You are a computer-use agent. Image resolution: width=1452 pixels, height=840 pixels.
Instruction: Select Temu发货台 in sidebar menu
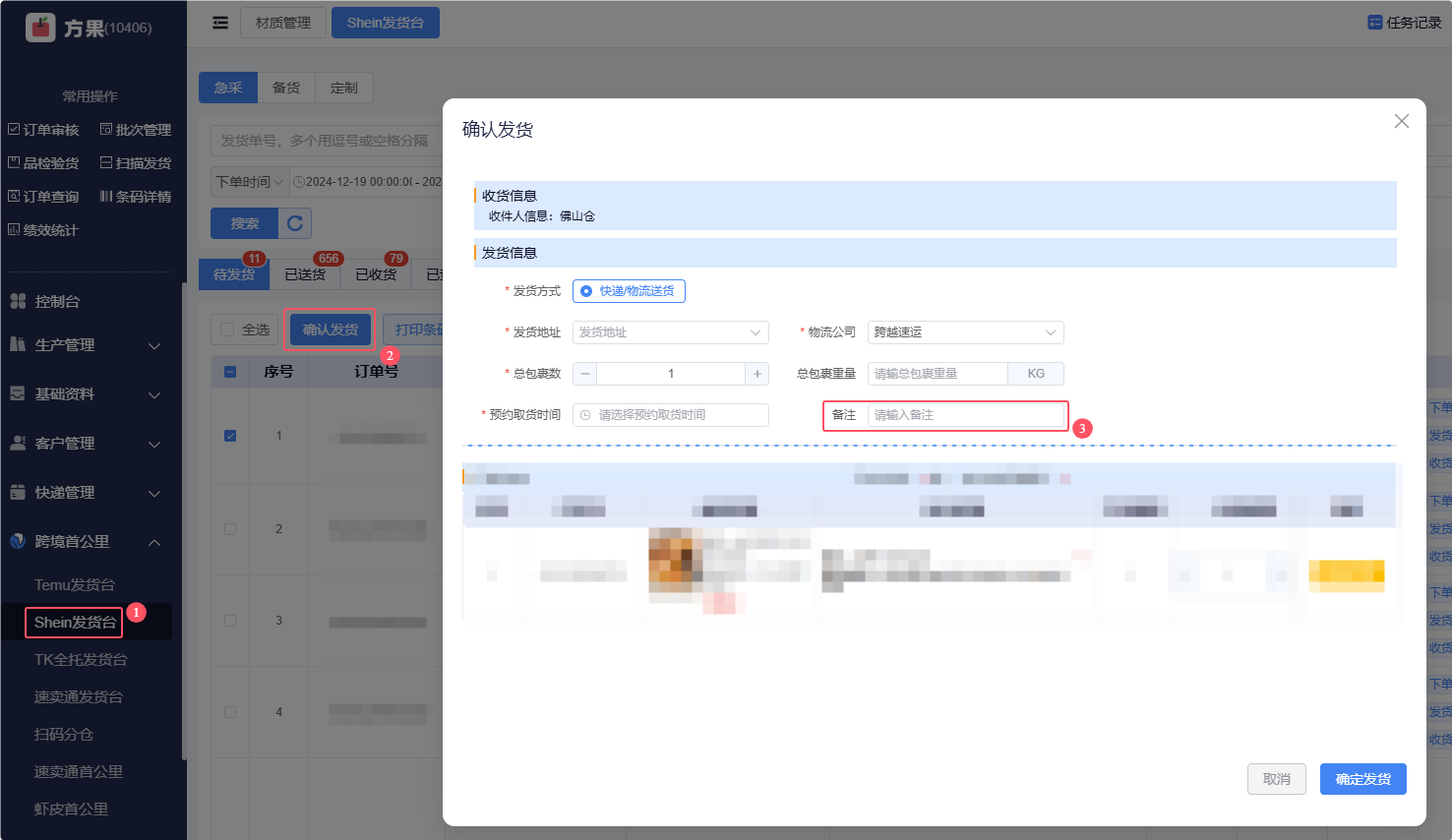pyautogui.click(x=75, y=585)
